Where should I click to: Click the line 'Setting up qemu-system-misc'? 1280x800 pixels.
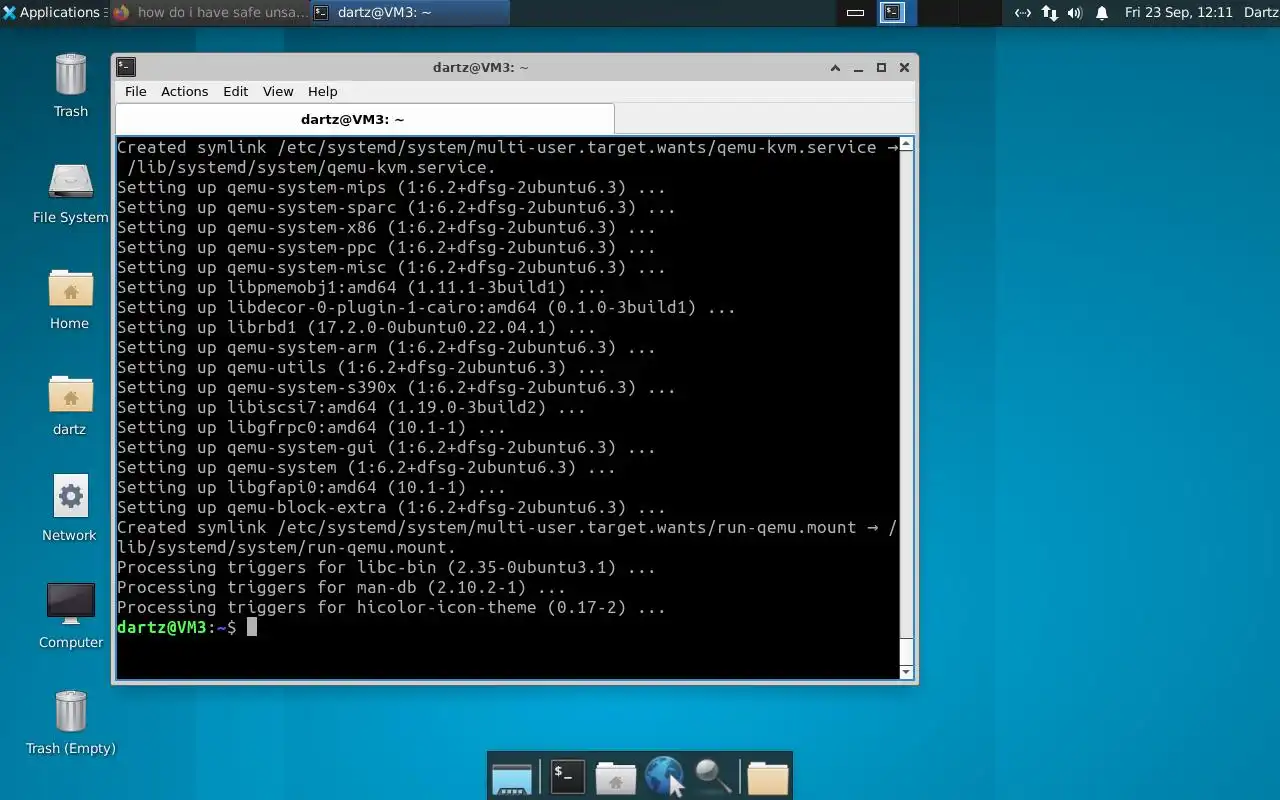(x=391, y=267)
